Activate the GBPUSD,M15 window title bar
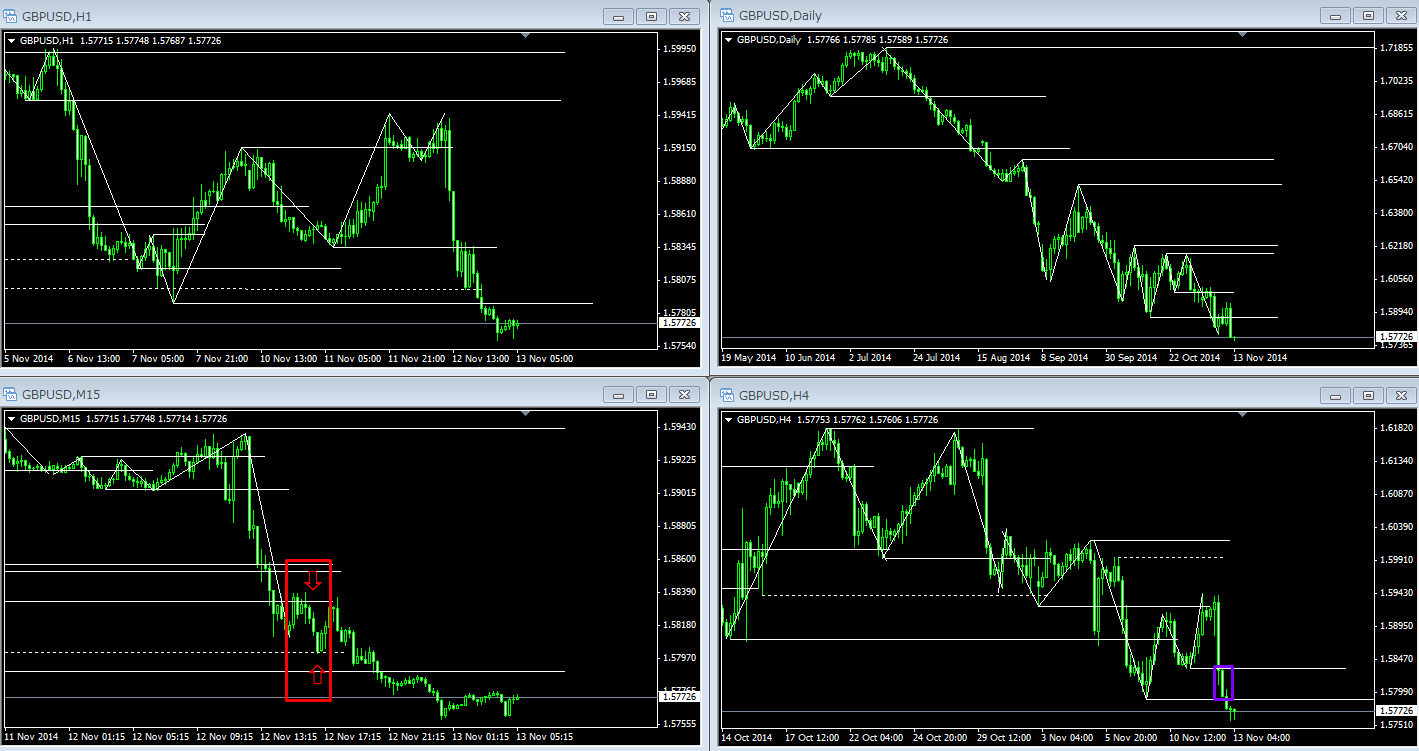The image size is (1419, 751). tap(300, 395)
